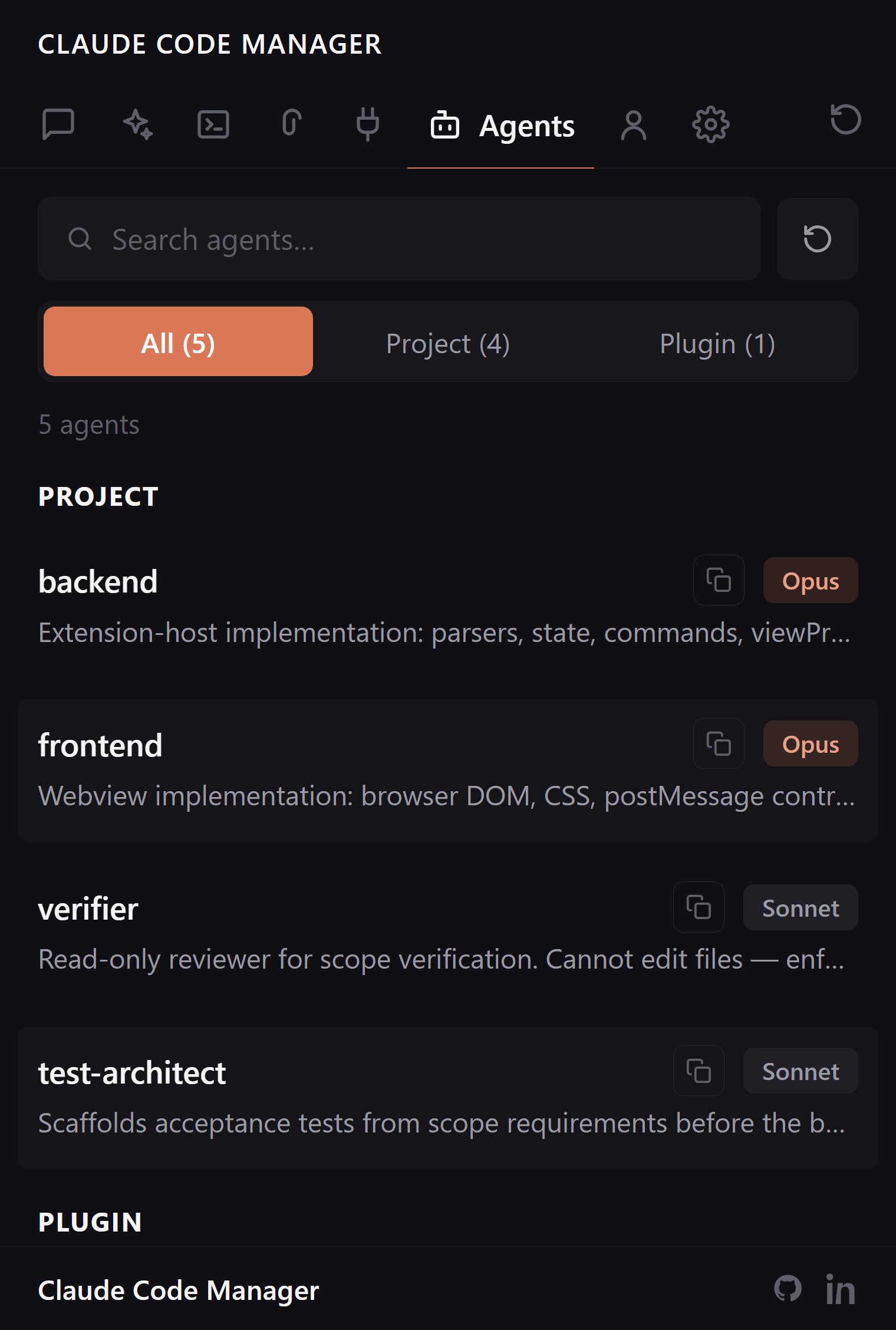Click the Claude Code Manager footer title
The image size is (896, 1330).
pyautogui.click(x=179, y=1291)
